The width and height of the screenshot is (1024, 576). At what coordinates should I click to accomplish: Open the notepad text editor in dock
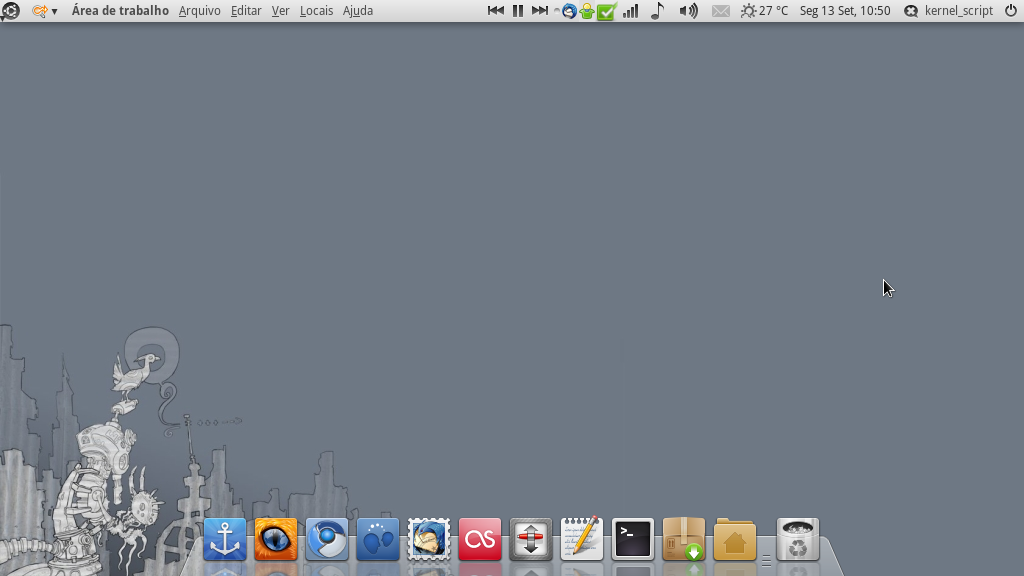pos(582,539)
